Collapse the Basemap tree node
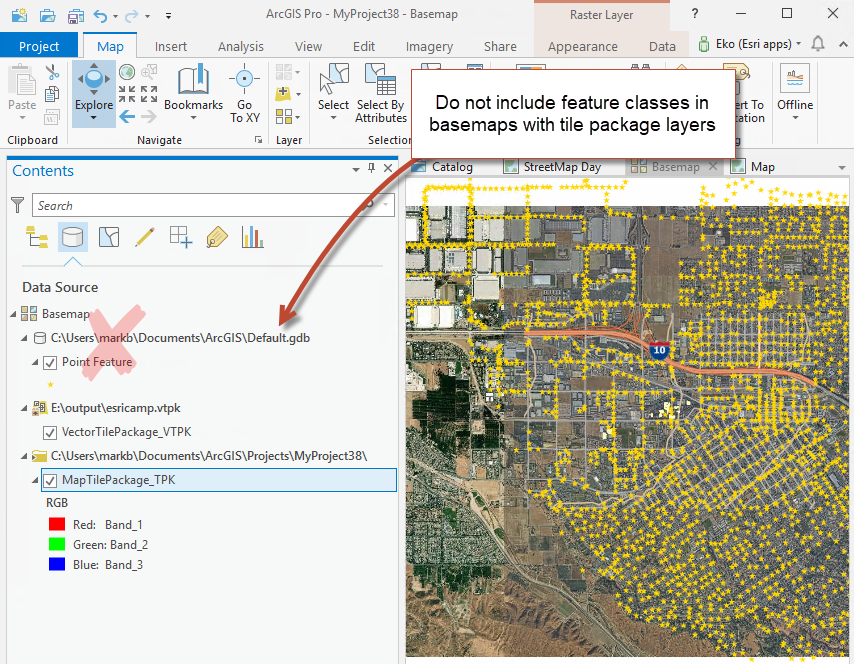The height and width of the screenshot is (664, 854). 13,314
